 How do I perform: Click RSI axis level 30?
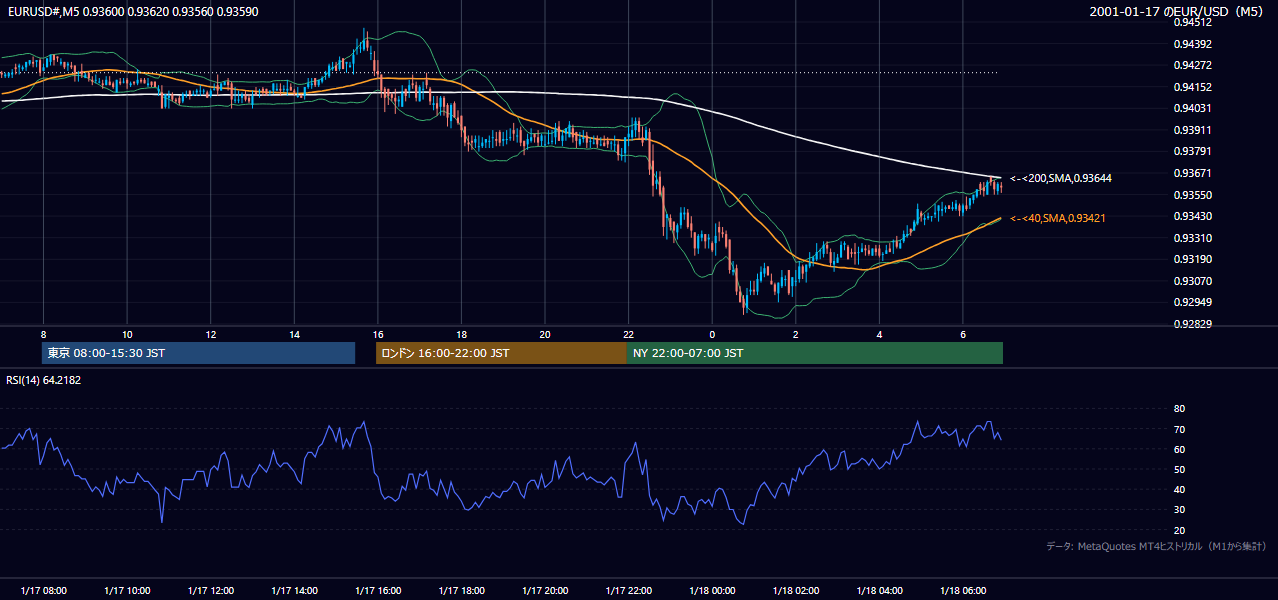1179,510
